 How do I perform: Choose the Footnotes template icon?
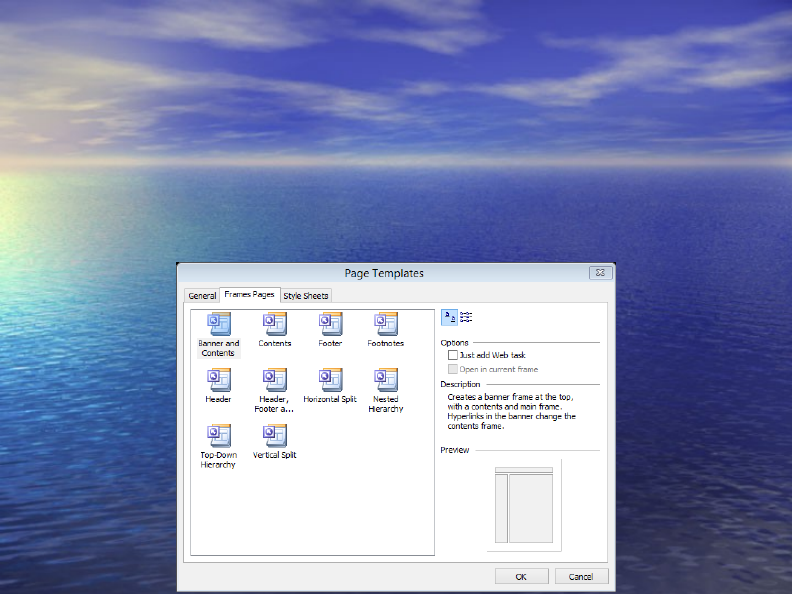(x=386, y=324)
